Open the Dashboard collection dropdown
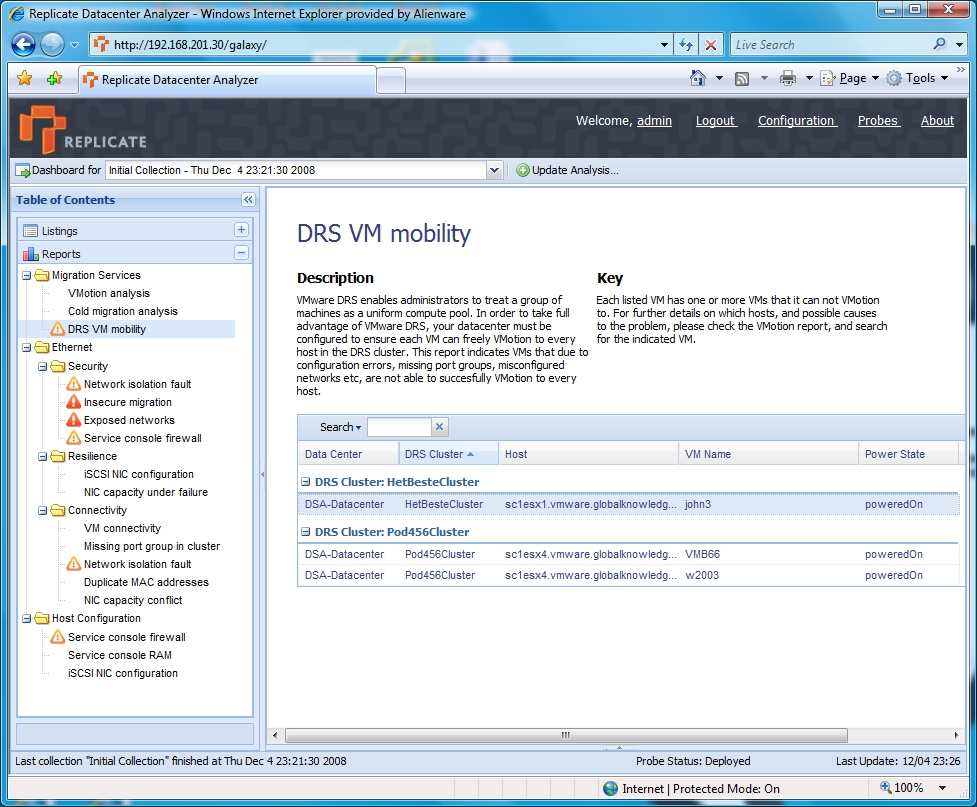 494,170
